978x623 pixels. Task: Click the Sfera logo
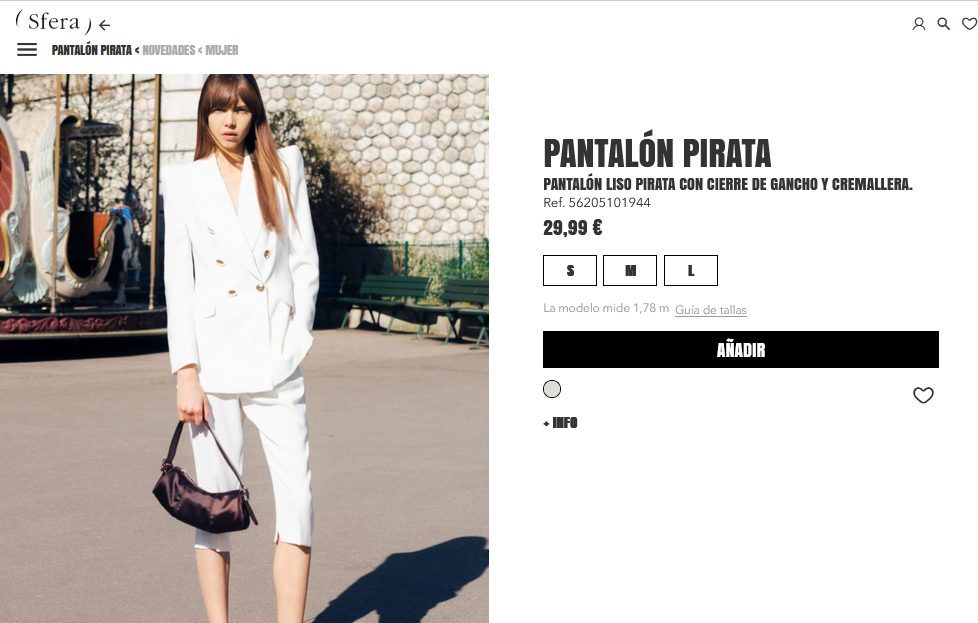point(54,22)
